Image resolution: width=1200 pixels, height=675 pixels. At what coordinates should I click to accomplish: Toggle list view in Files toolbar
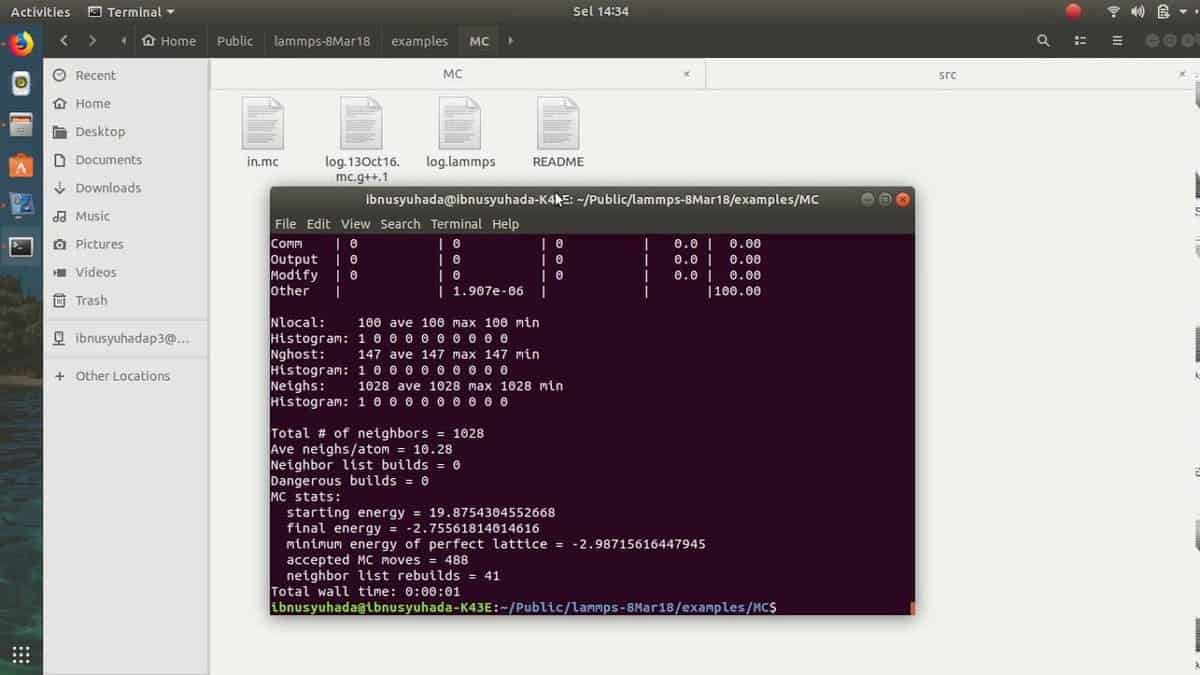(1080, 41)
